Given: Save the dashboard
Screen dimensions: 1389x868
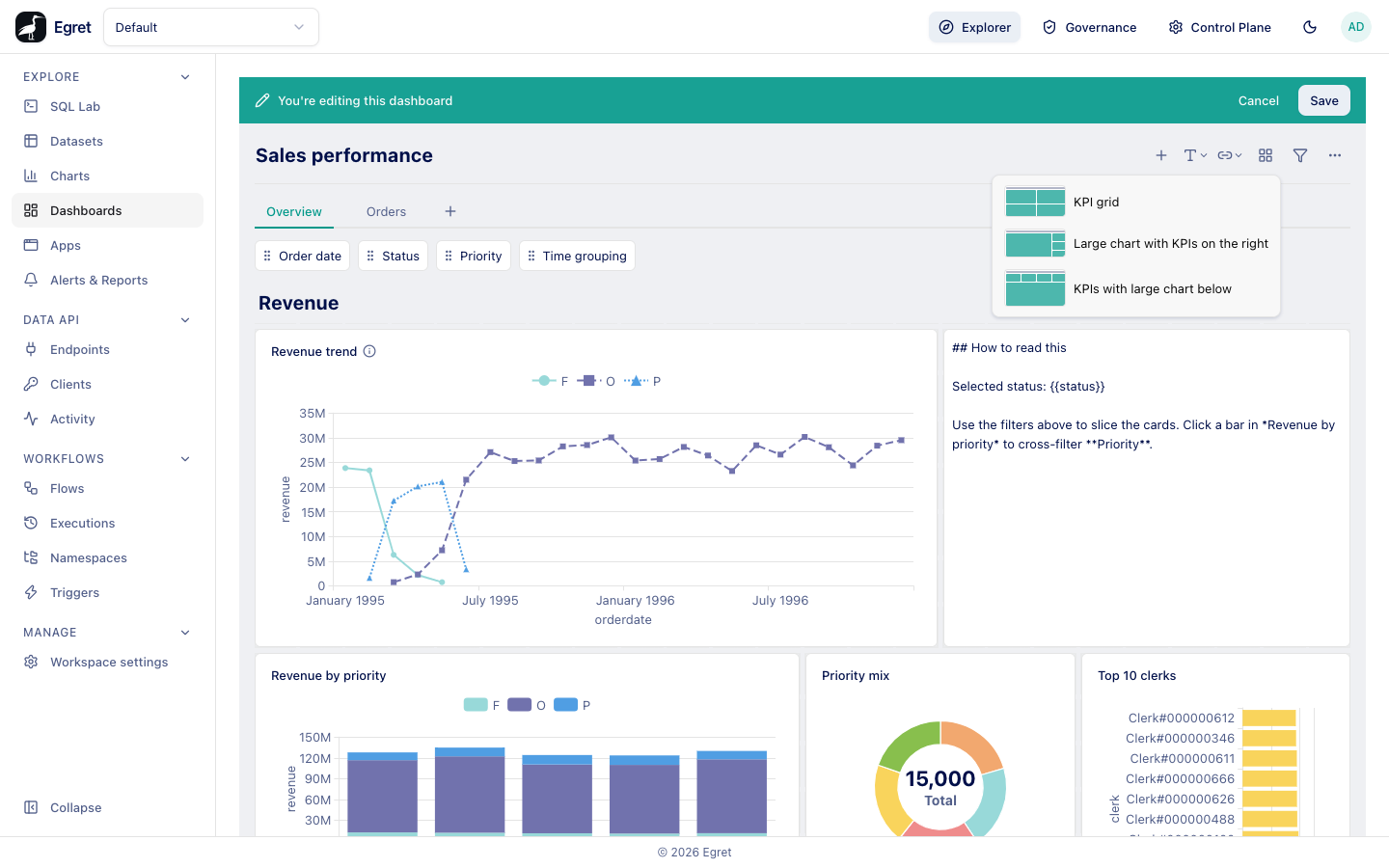Looking at the screenshot, I should 1324,100.
